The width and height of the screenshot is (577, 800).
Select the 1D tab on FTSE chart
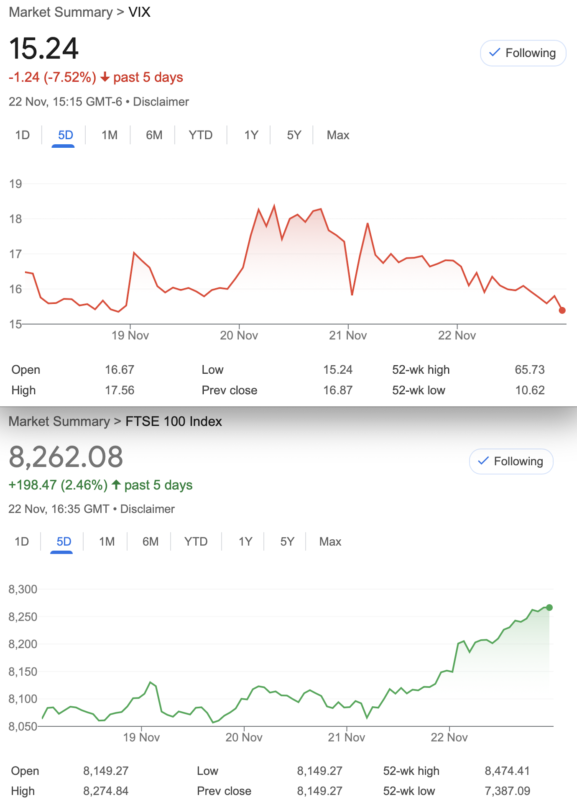21,541
